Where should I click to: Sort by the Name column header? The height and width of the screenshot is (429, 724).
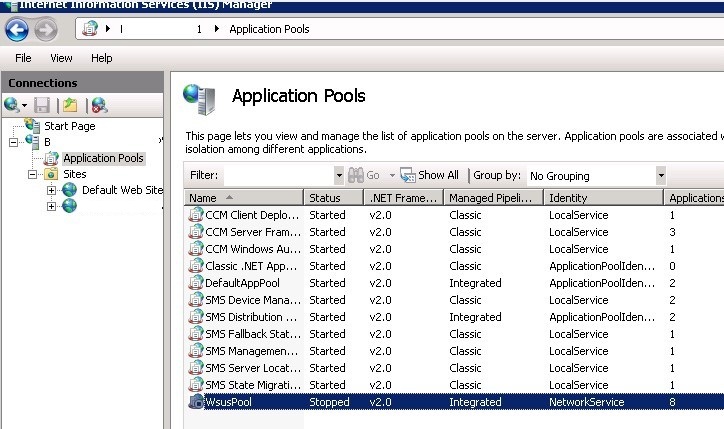pos(244,198)
